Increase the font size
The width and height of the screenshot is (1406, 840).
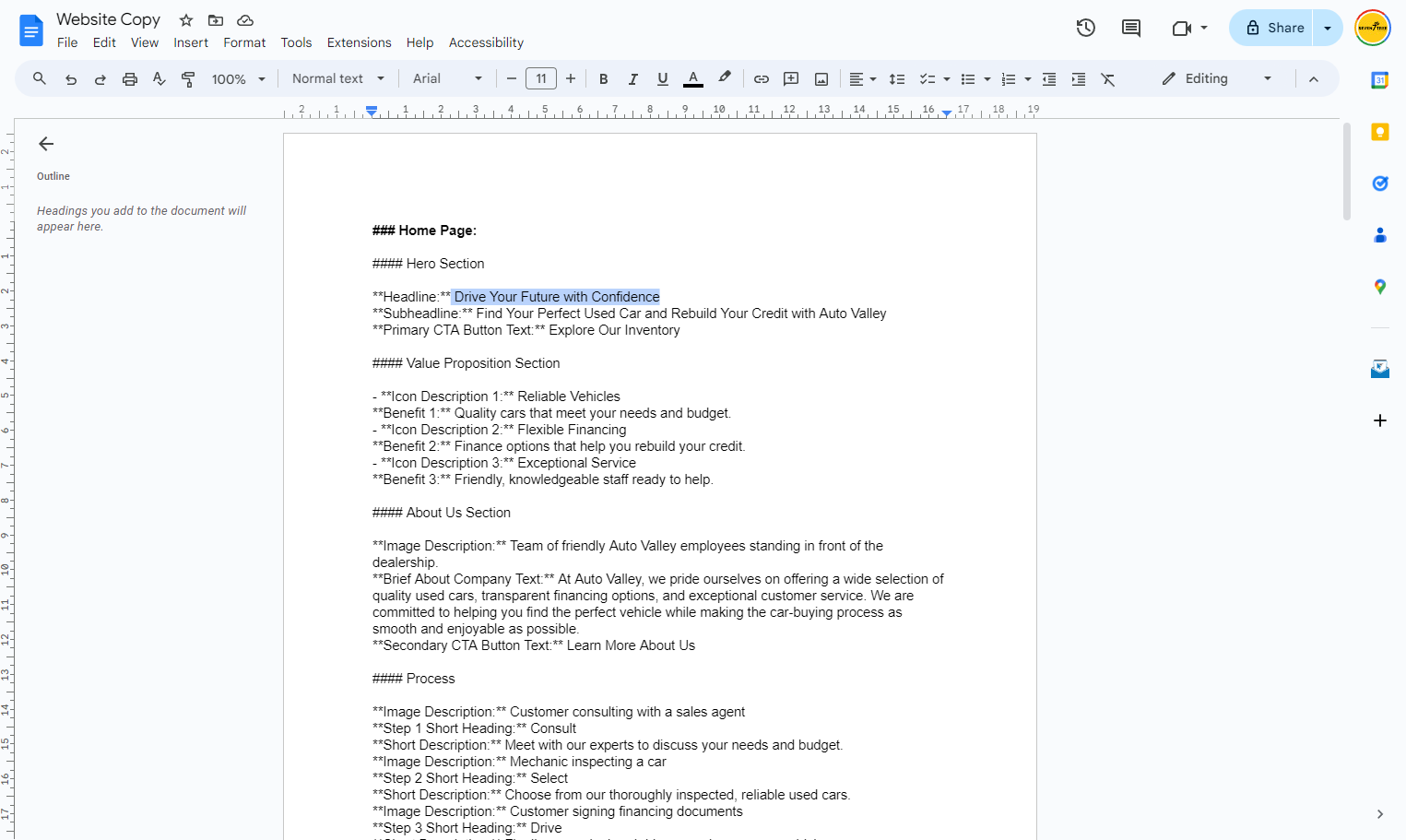571,79
